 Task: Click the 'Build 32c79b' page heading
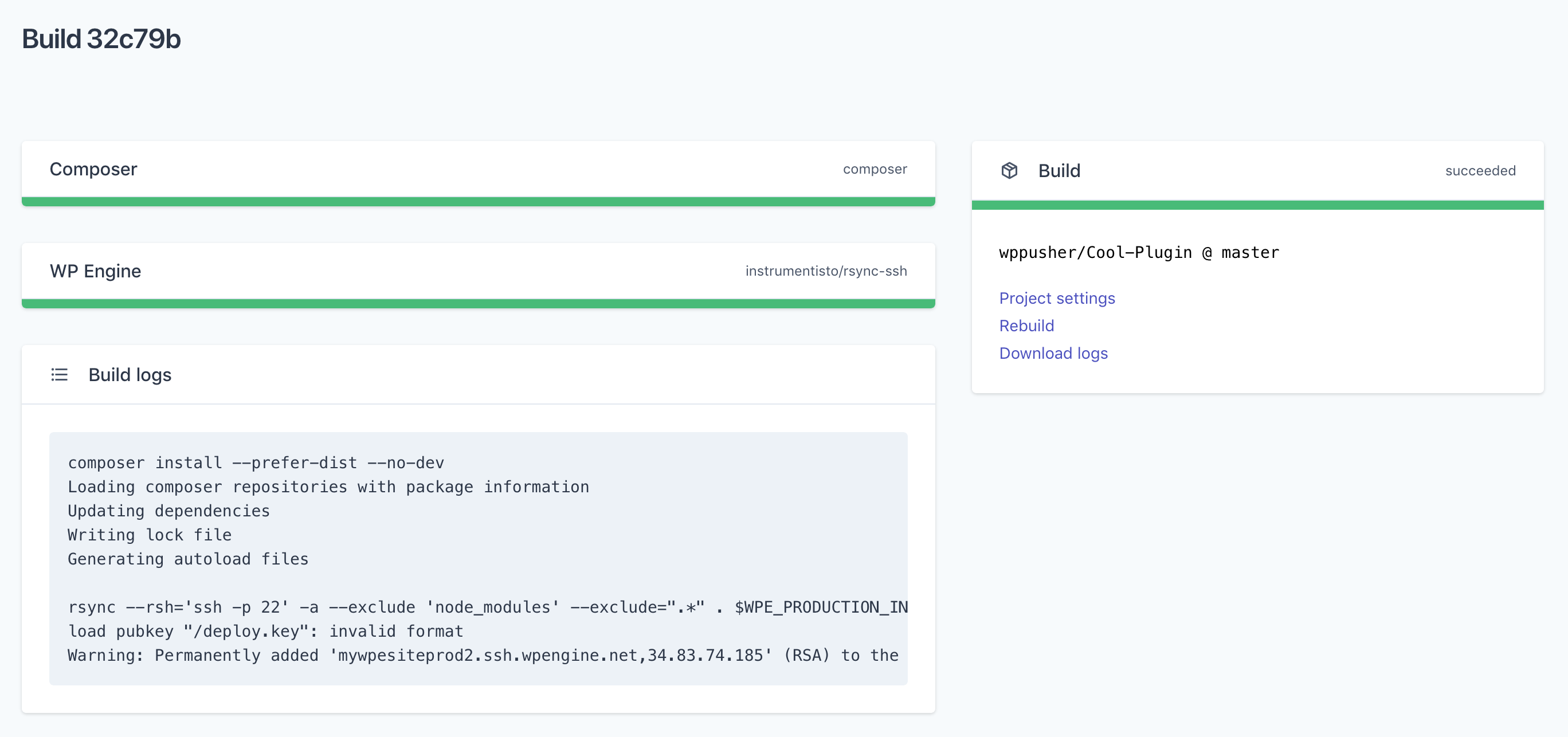pos(101,39)
